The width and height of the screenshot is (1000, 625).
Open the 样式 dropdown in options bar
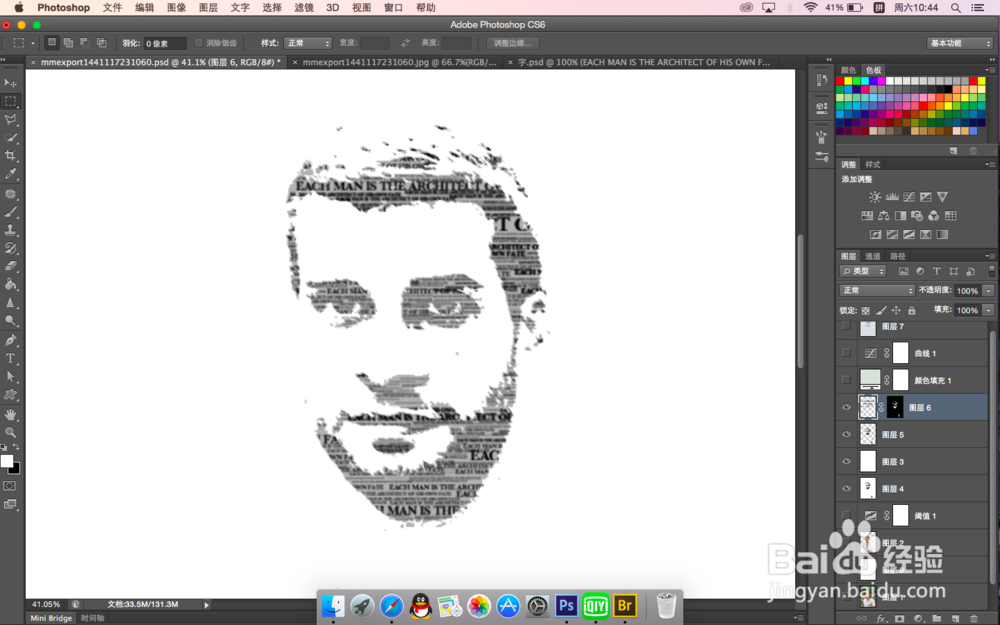click(x=308, y=43)
